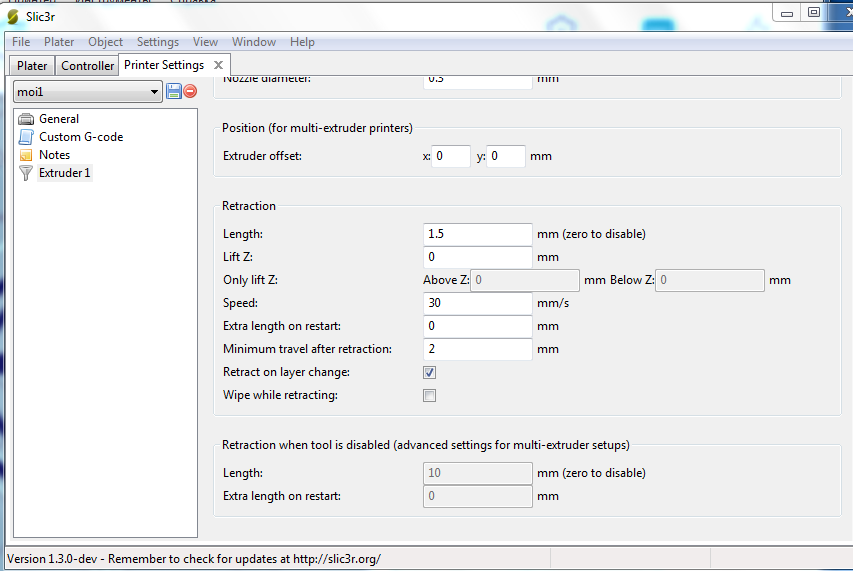Open the File menu
The image size is (853, 571).
pos(21,42)
